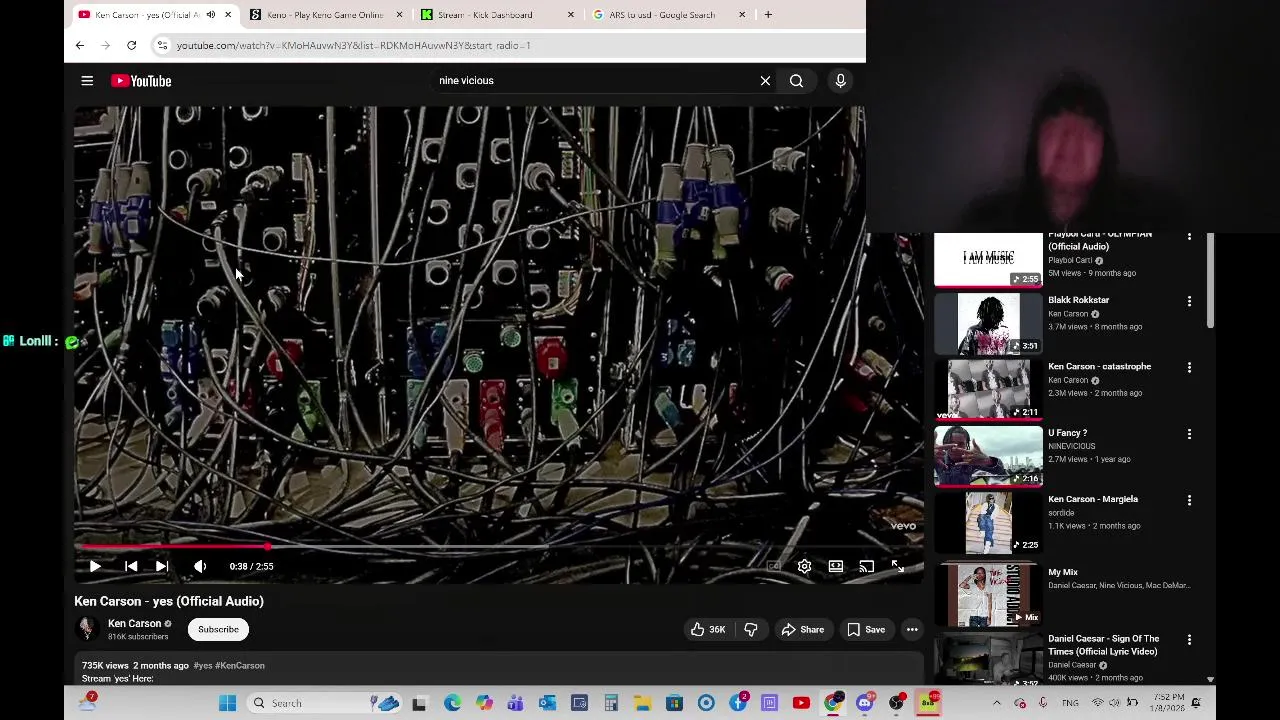The height and width of the screenshot is (720, 1280).
Task: Go back in the browser
Action: [x=80, y=45]
